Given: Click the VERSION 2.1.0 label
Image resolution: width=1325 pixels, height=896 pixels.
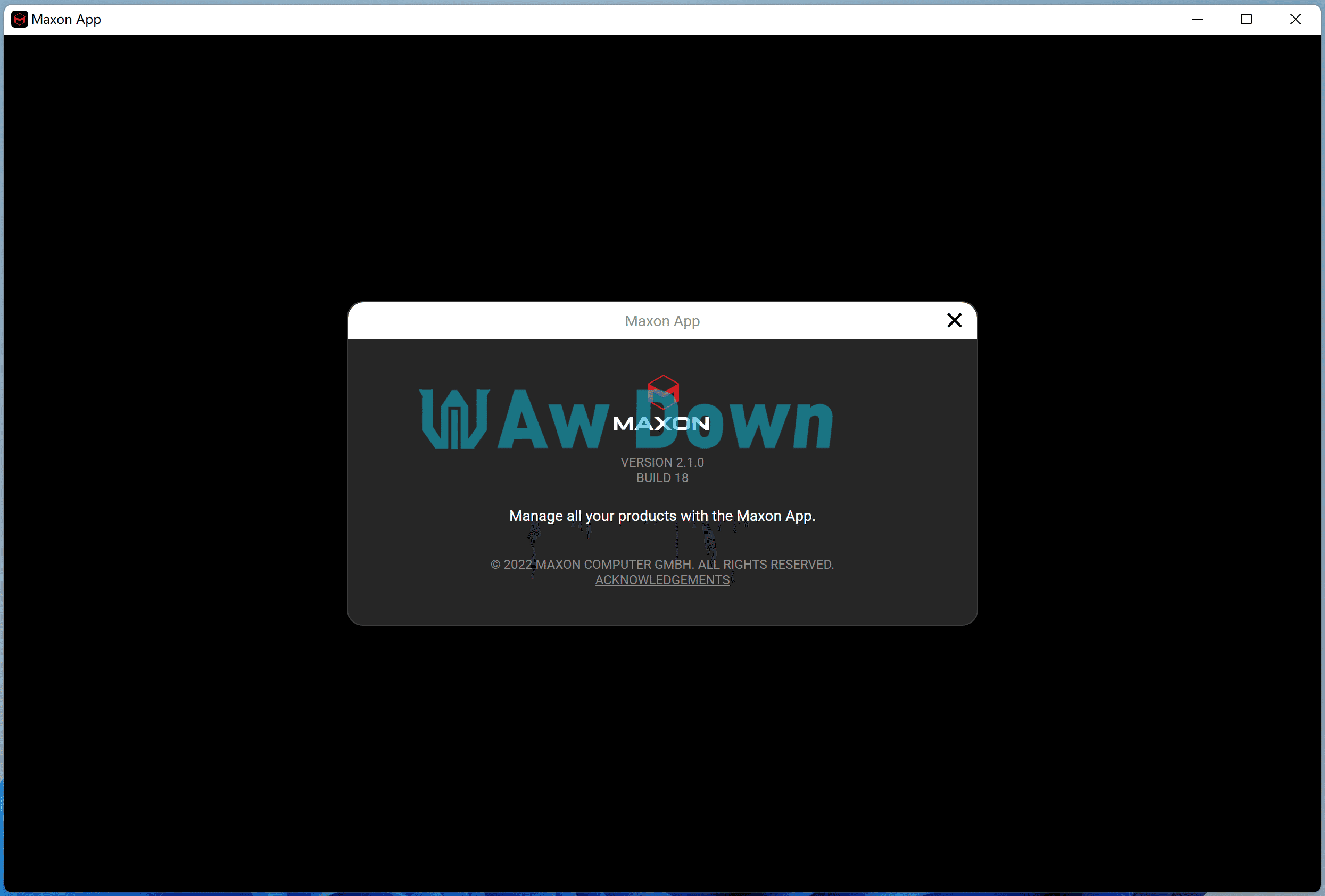Looking at the screenshot, I should pyautogui.click(x=662, y=462).
